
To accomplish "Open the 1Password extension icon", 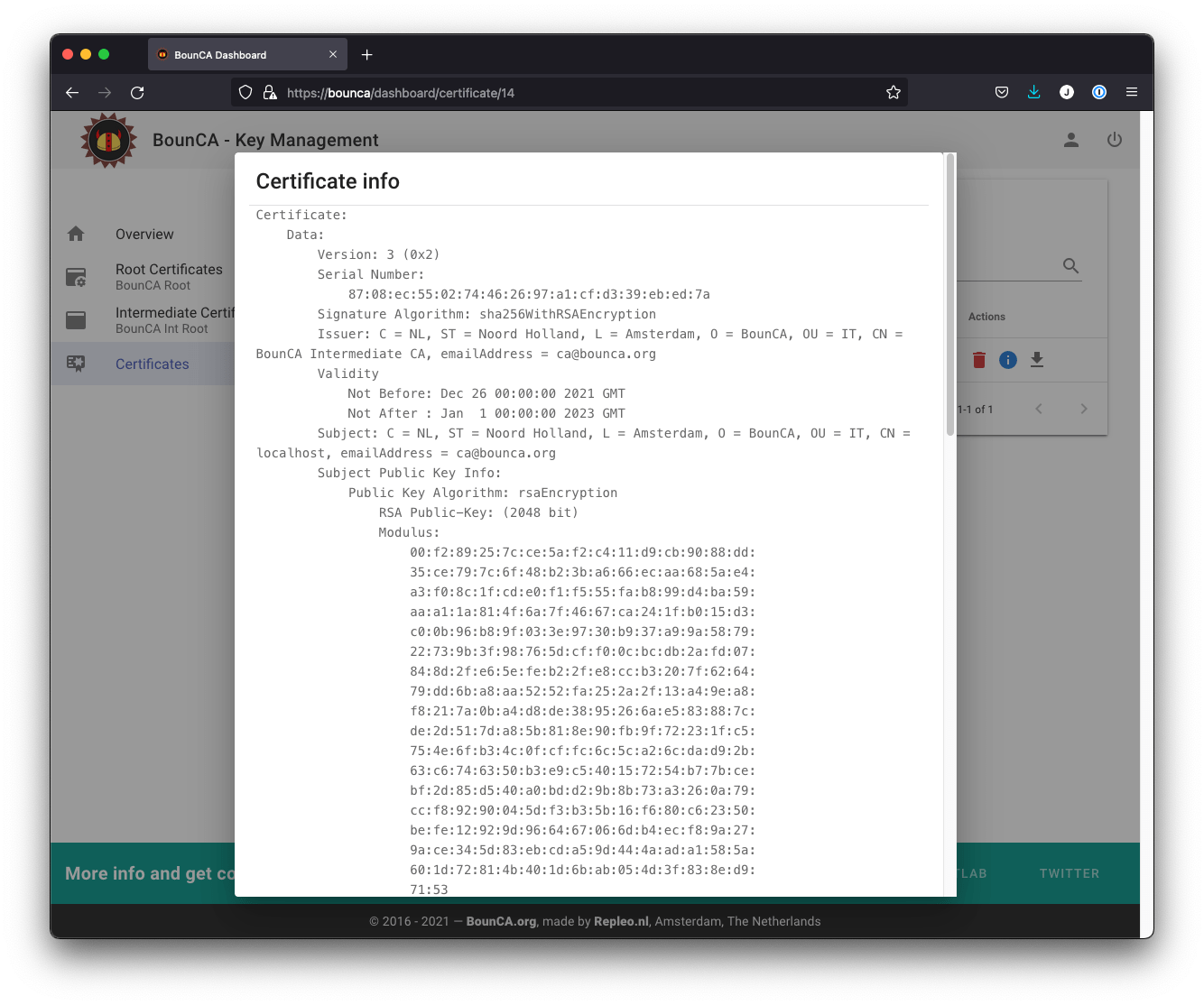I will point(1099,92).
